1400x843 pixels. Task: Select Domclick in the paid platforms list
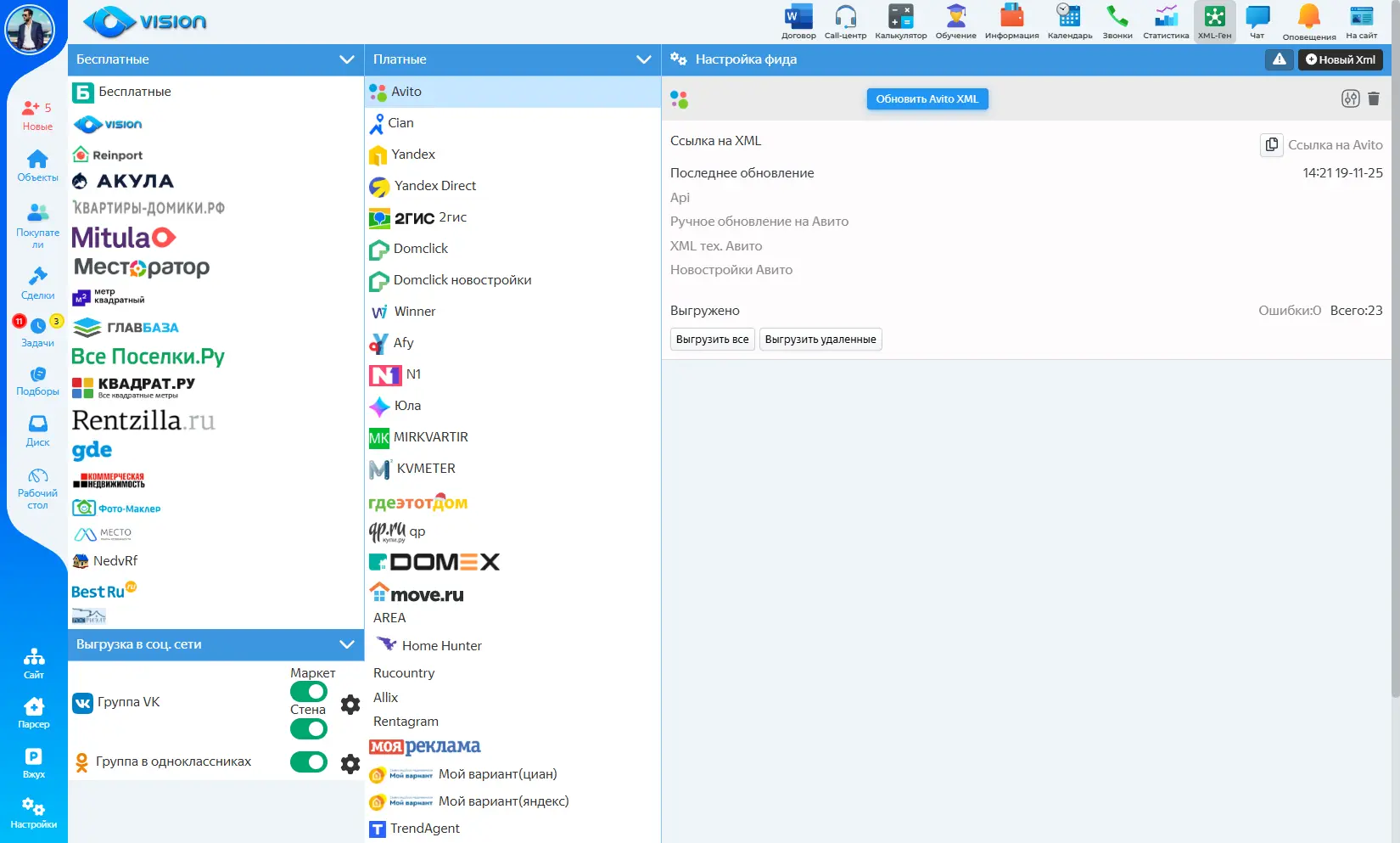coord(420,249)
